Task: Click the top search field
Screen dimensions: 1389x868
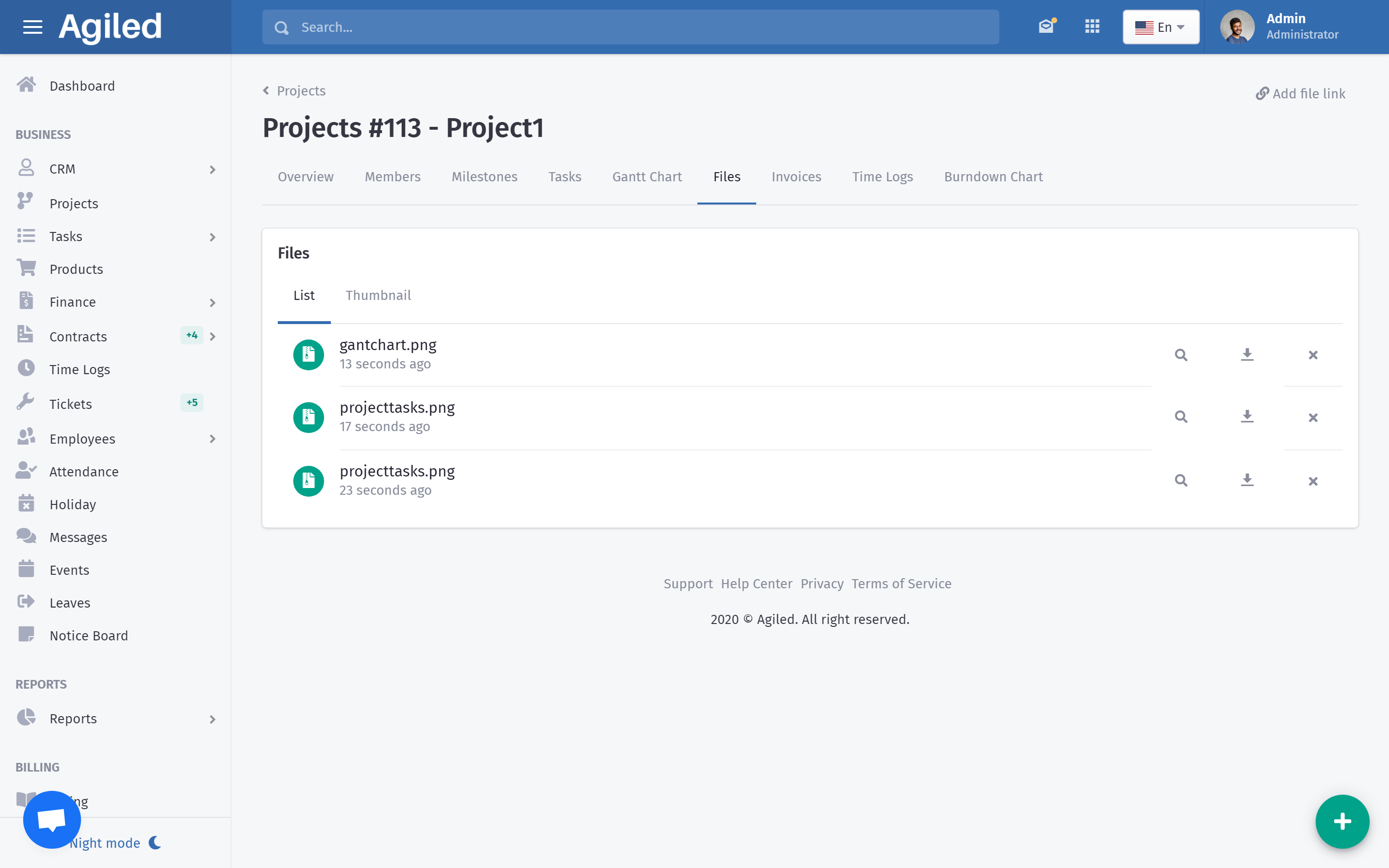Action: coord(630,27)
